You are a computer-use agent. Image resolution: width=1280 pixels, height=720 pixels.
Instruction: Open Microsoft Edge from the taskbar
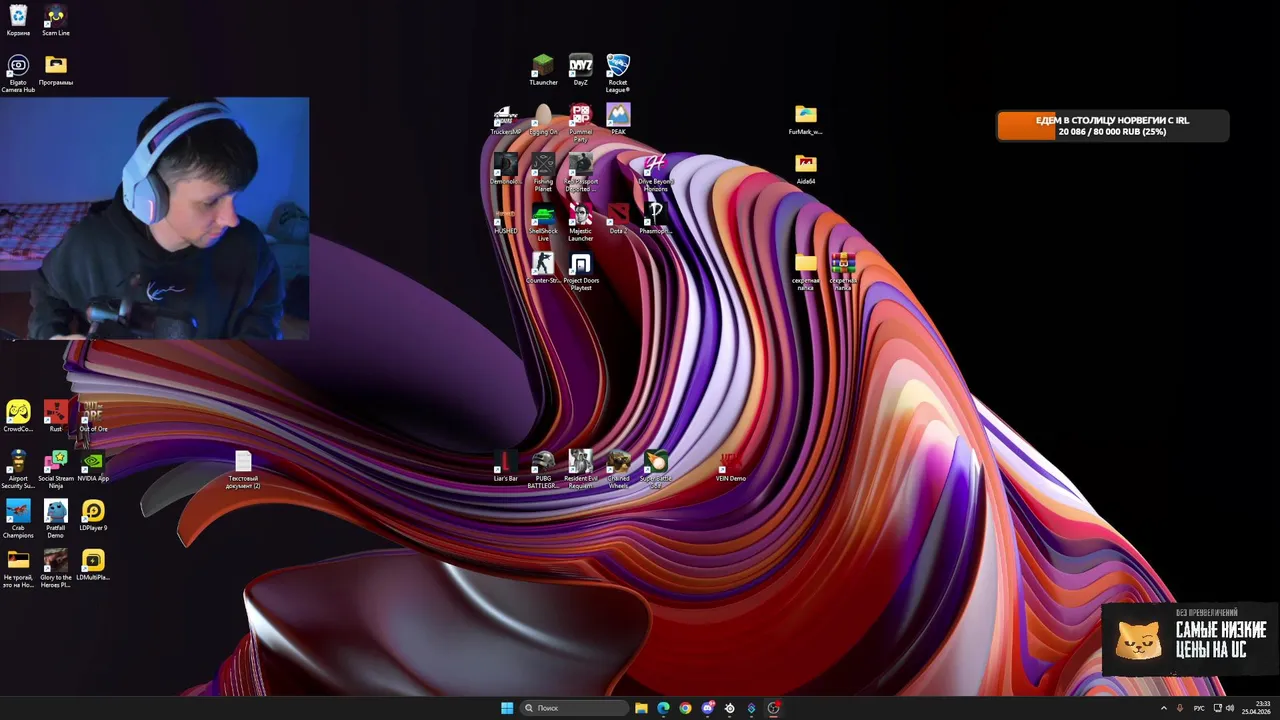(x=663, y=708)
